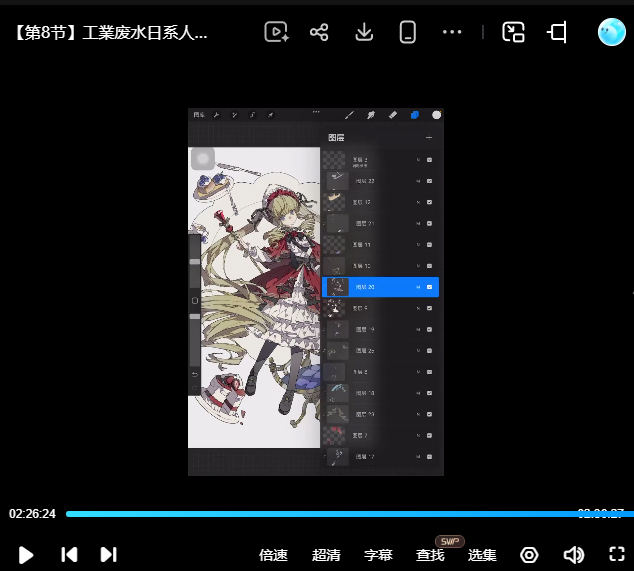The width and height of the screenshot is (634, 571).
Task: Click the undo arrow in Procreate sidebar
Action: [195, 374]
